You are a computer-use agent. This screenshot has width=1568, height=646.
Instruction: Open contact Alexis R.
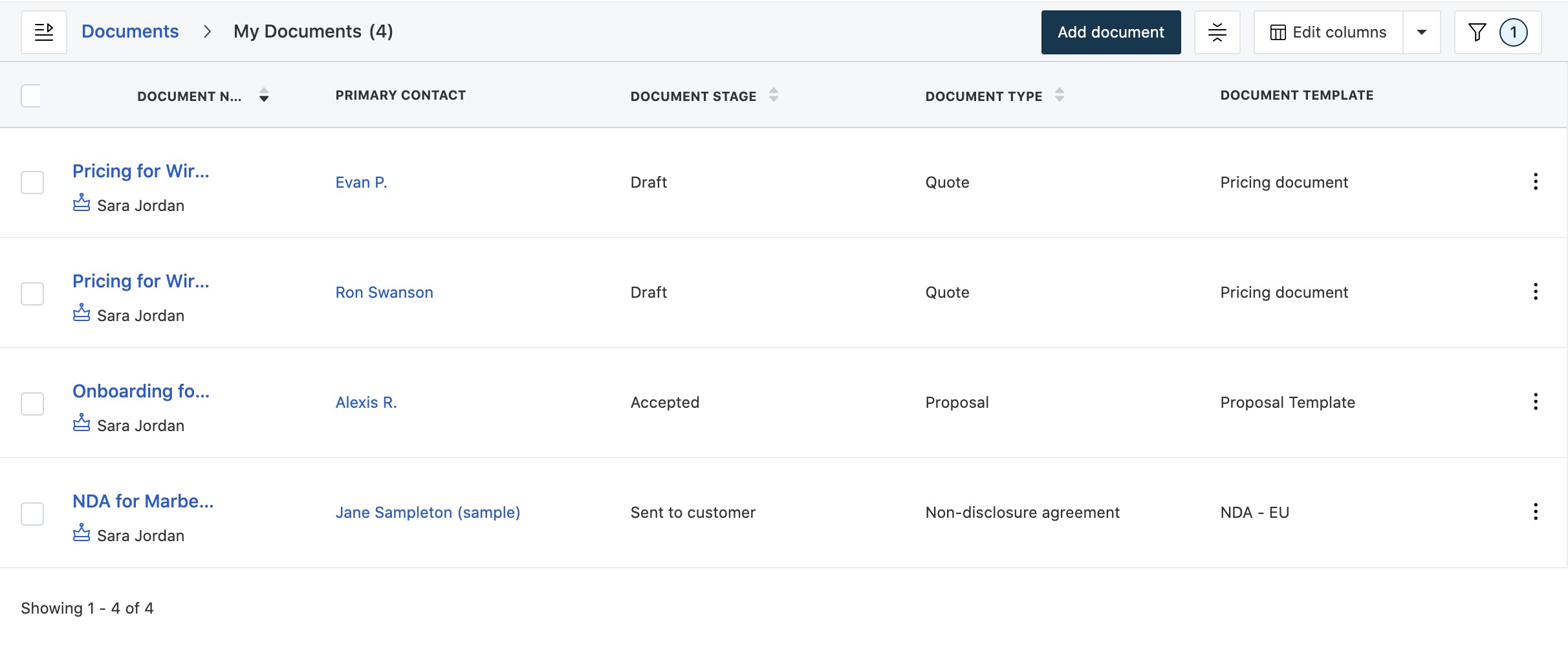tap(366, 403)
